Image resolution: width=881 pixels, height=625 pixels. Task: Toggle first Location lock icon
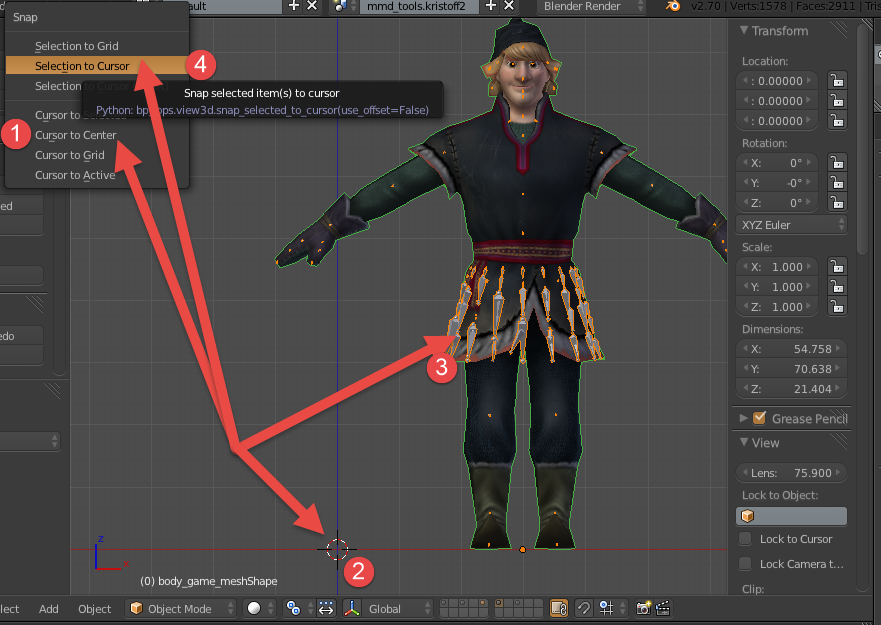tap(837, 81)
